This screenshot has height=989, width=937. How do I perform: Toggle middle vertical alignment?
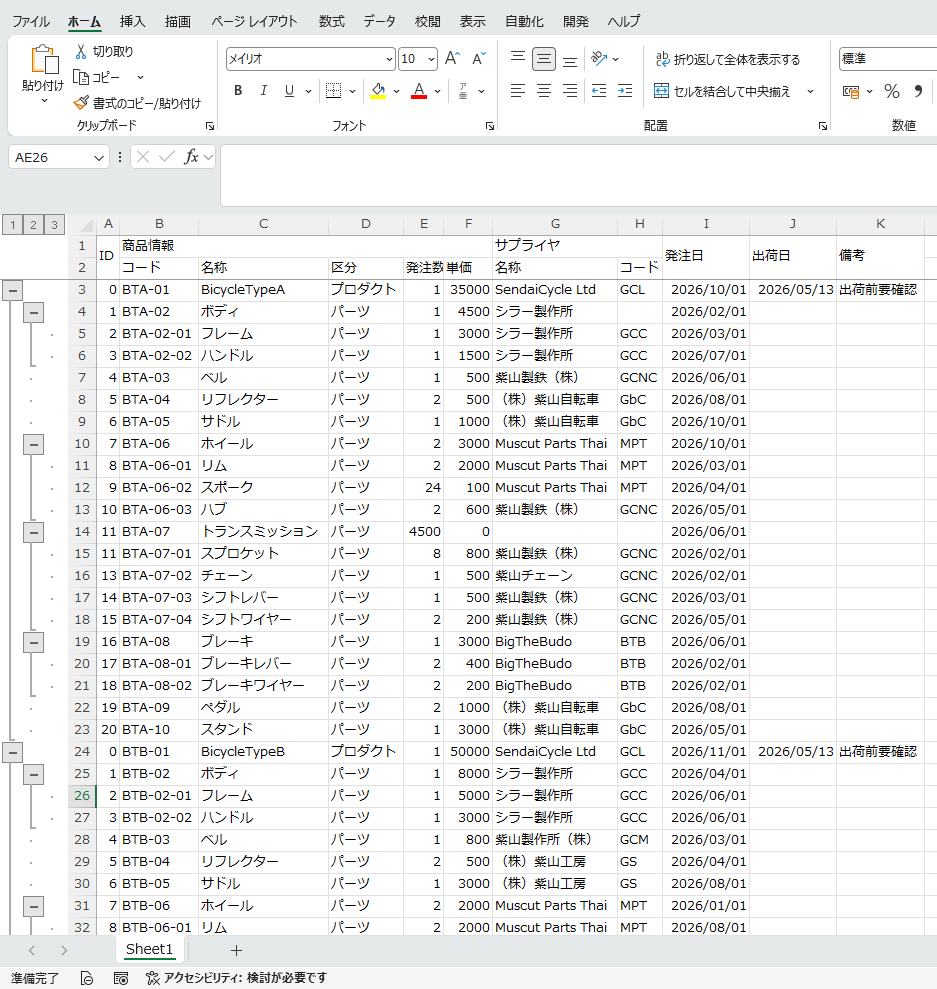(544, 59)
